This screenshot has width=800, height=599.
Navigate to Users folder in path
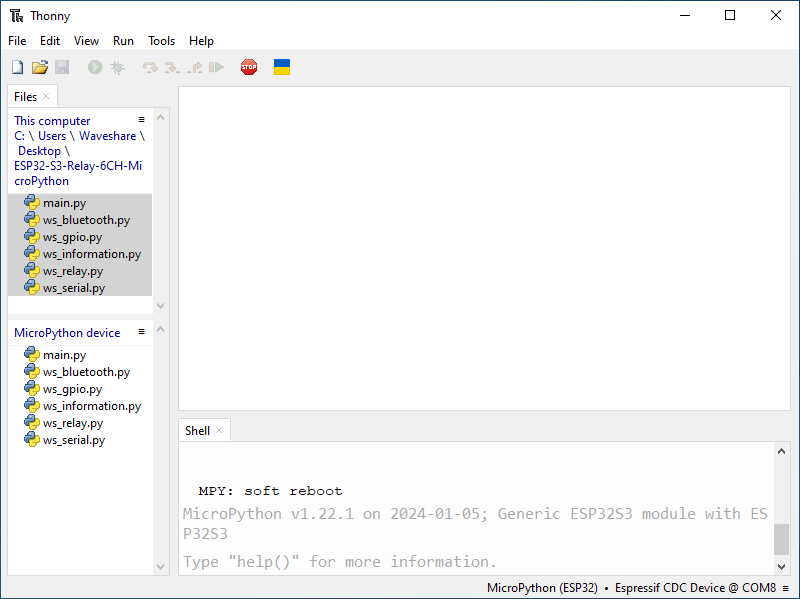(x=52, y=136)
